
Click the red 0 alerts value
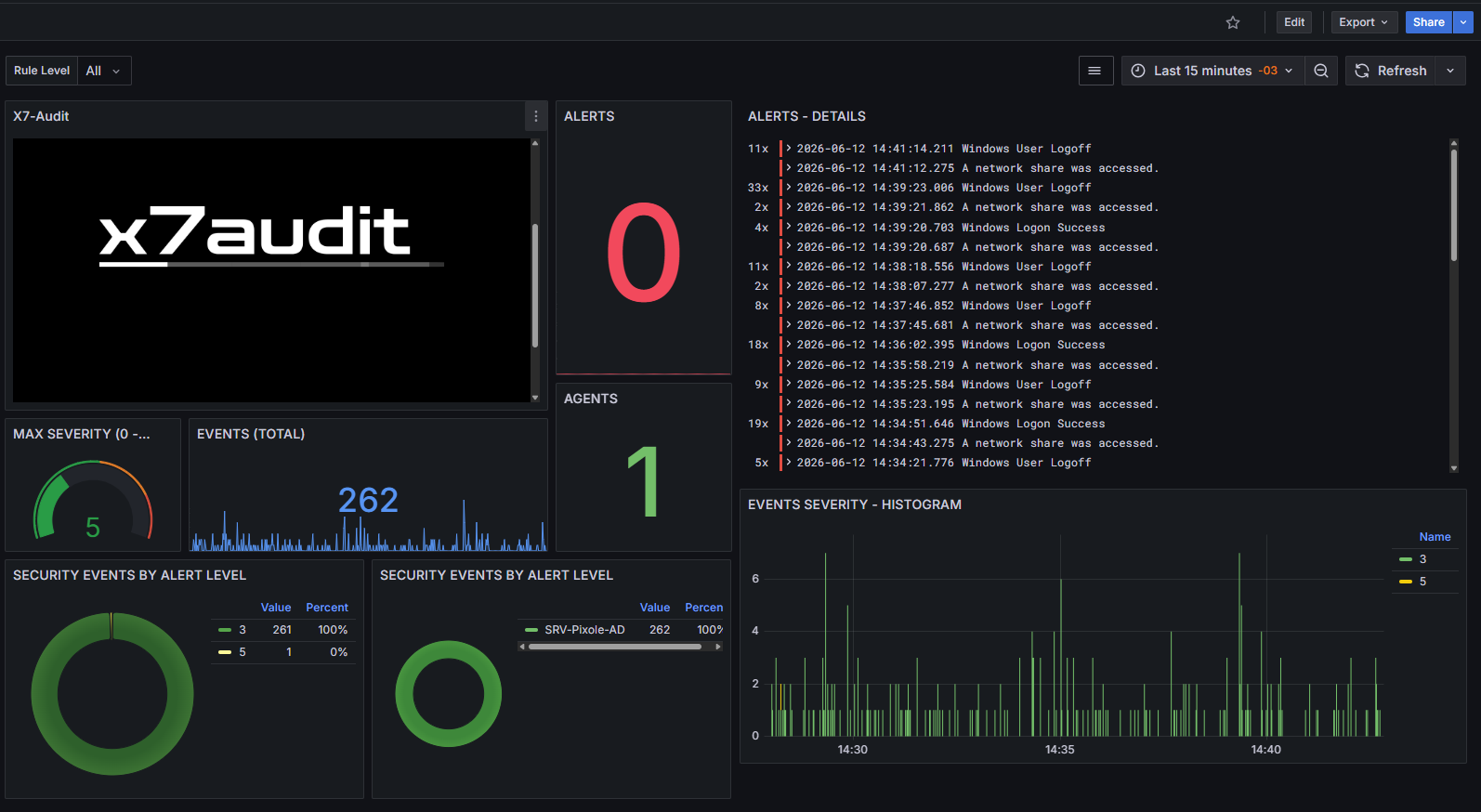pos(643,253)
